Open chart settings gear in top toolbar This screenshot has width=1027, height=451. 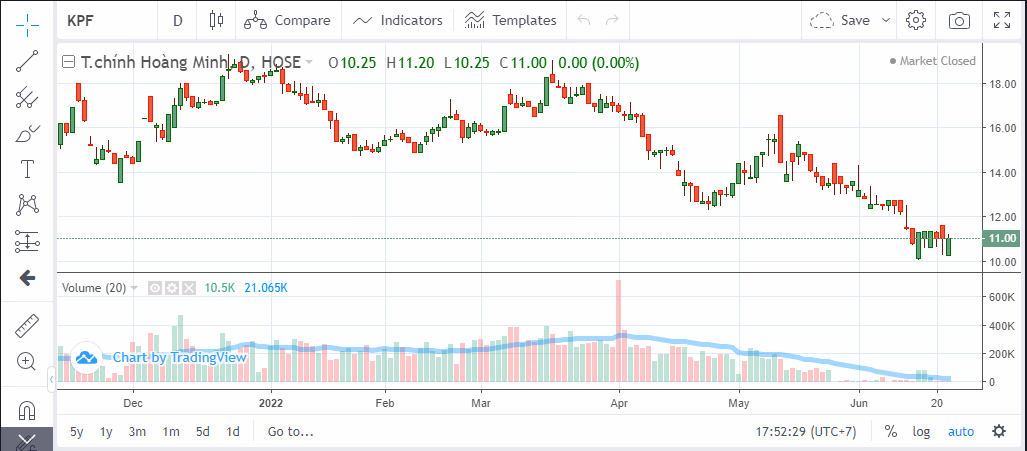[x=915, y=20]
